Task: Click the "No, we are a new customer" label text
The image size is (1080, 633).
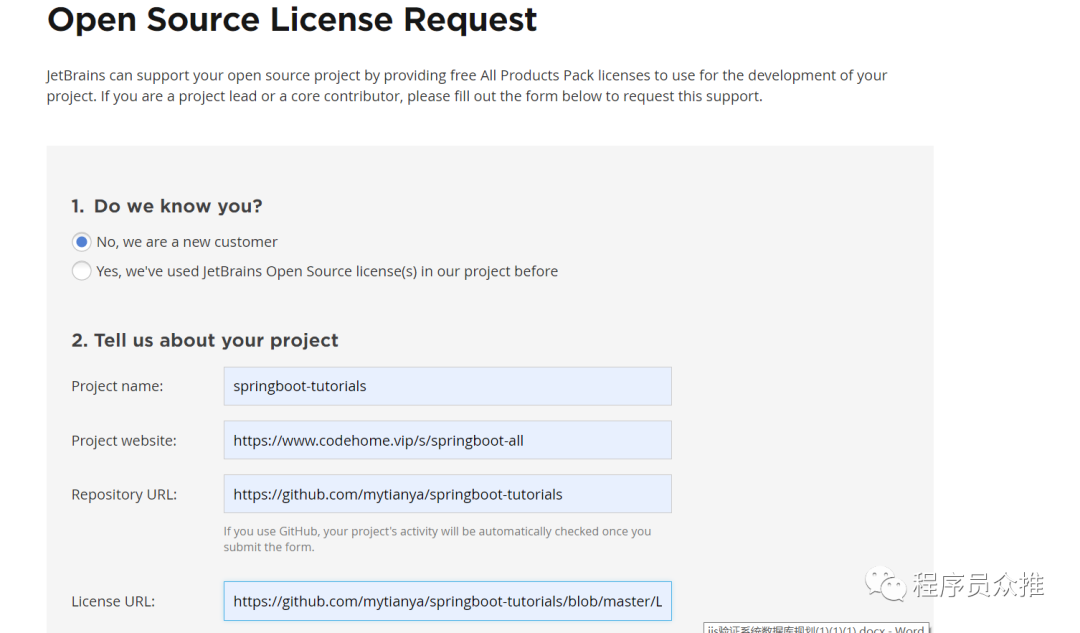Action: 187,242
